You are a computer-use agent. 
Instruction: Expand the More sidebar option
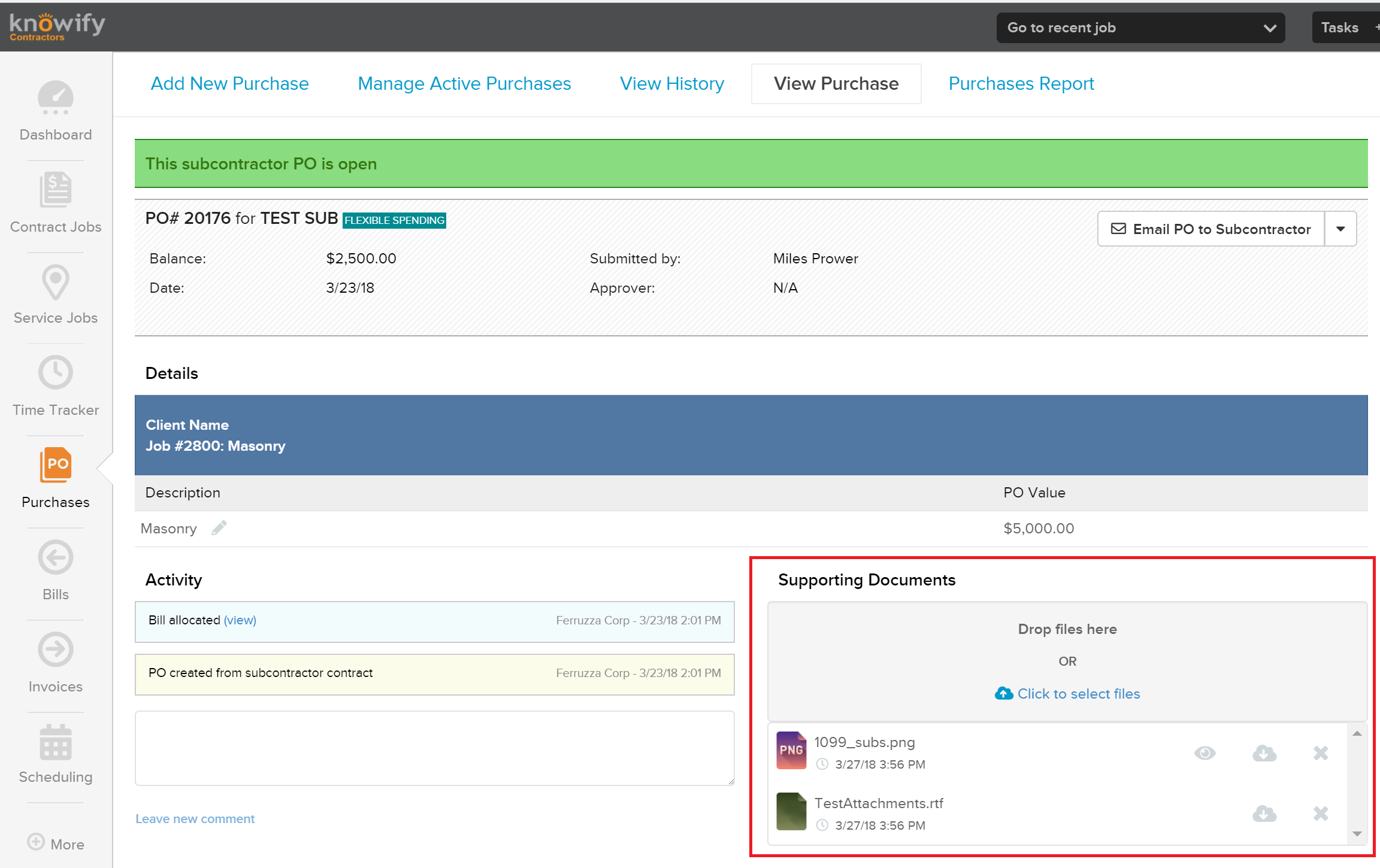(56, 843)
